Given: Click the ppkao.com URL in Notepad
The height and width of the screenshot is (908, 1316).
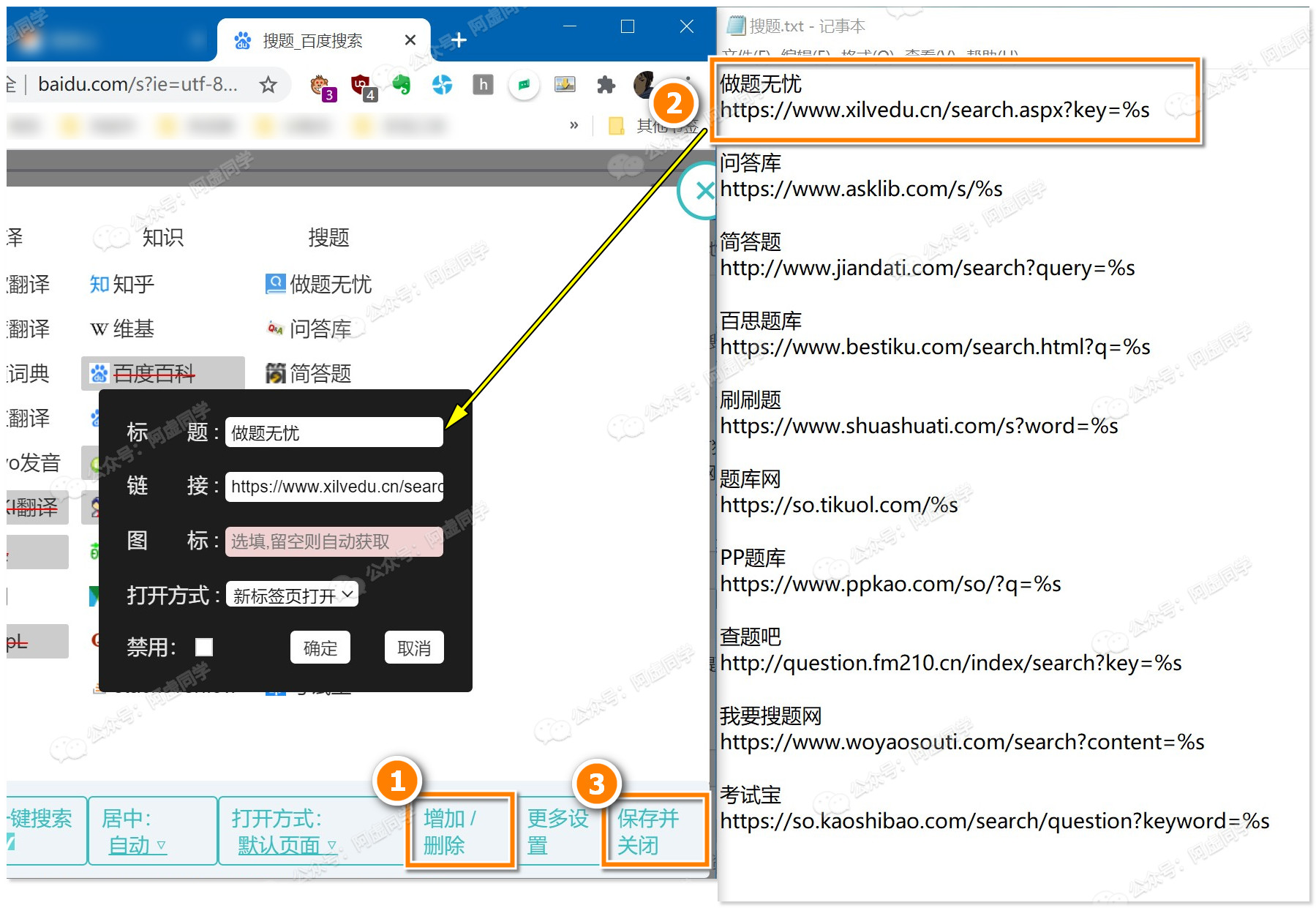Looking at the screenshot, I should coord(890,585).
